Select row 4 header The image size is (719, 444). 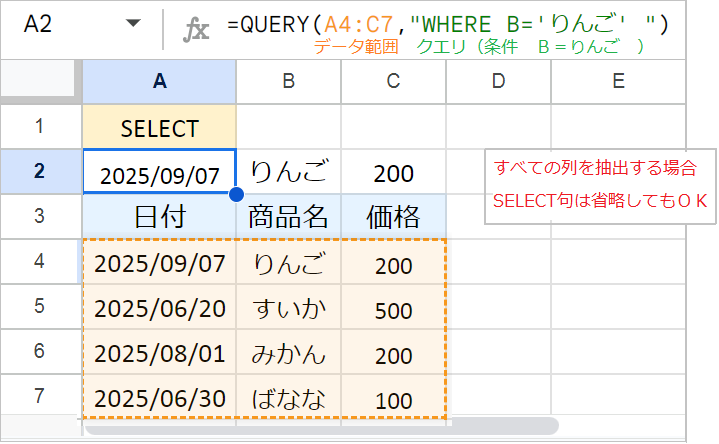[40, 261]
